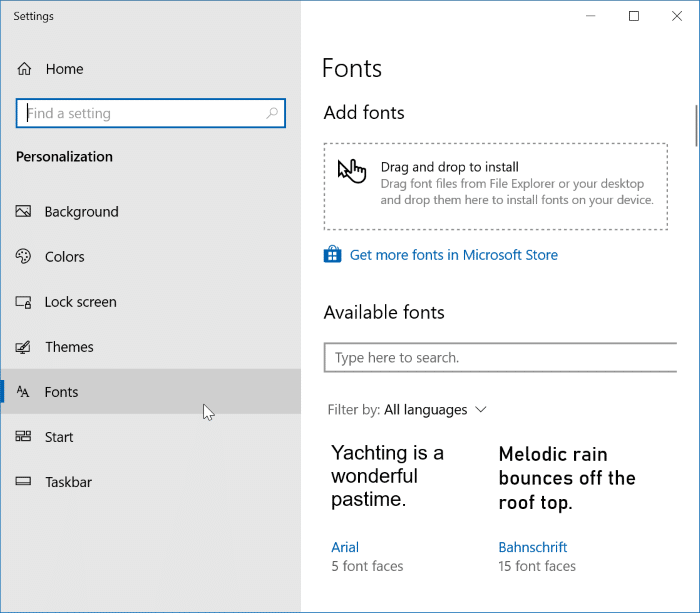Click the '5 font faces' text
Screen dimensions: 700x613
pos(367,566)
